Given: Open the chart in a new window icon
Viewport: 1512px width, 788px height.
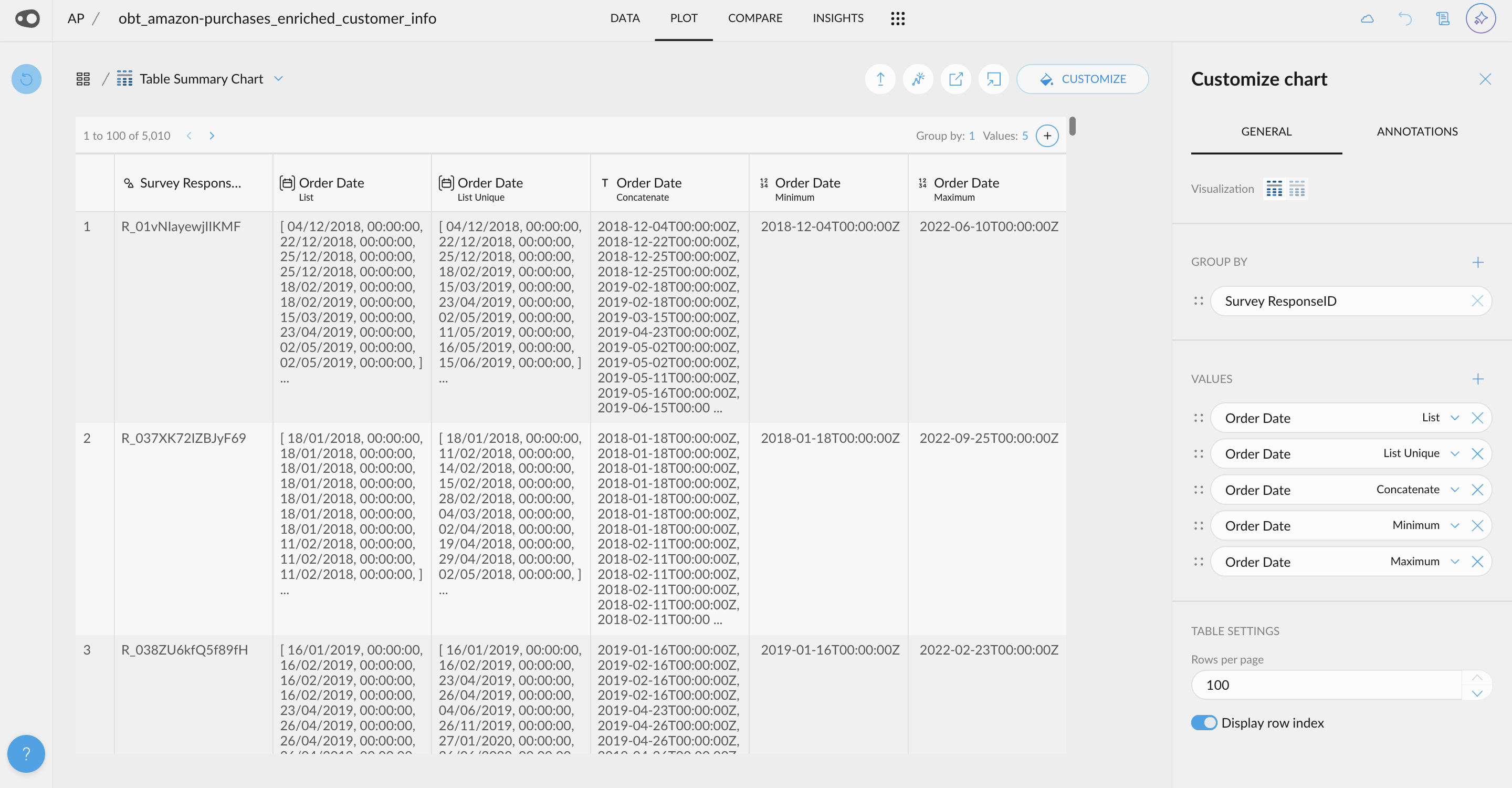Looking at the screenshot, I should coord(955,79).
